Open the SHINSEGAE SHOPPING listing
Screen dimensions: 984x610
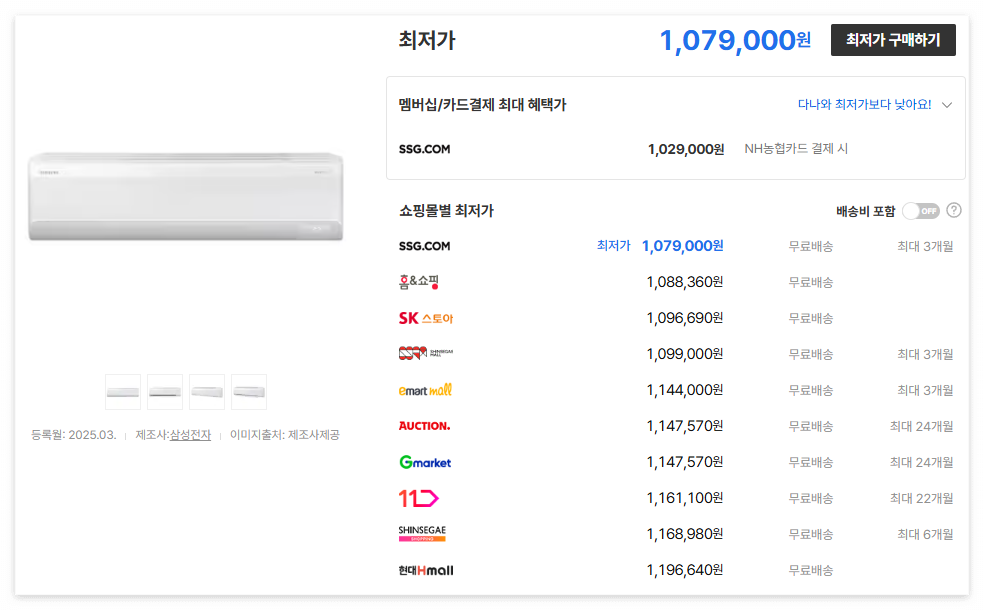(420, 533)
